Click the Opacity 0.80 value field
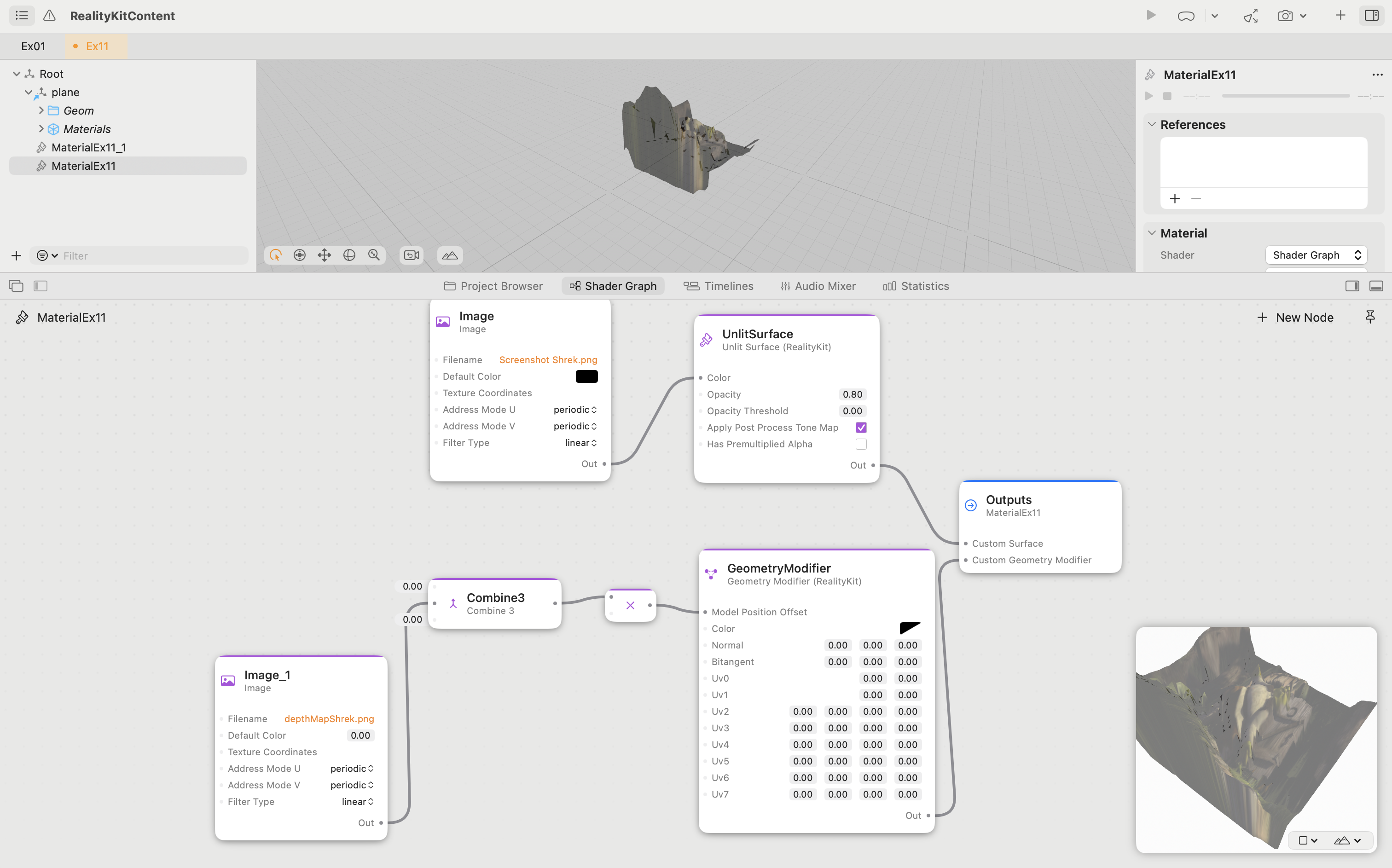Image resolution: width=1392 pixels, height=868 pixels. (x=853, y=394)
